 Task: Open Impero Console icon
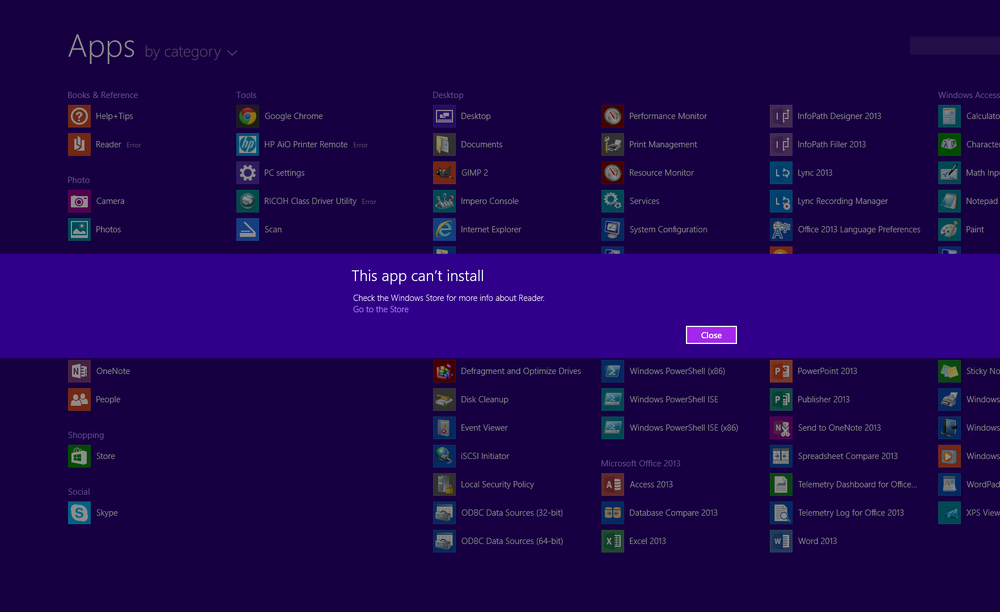444,201
